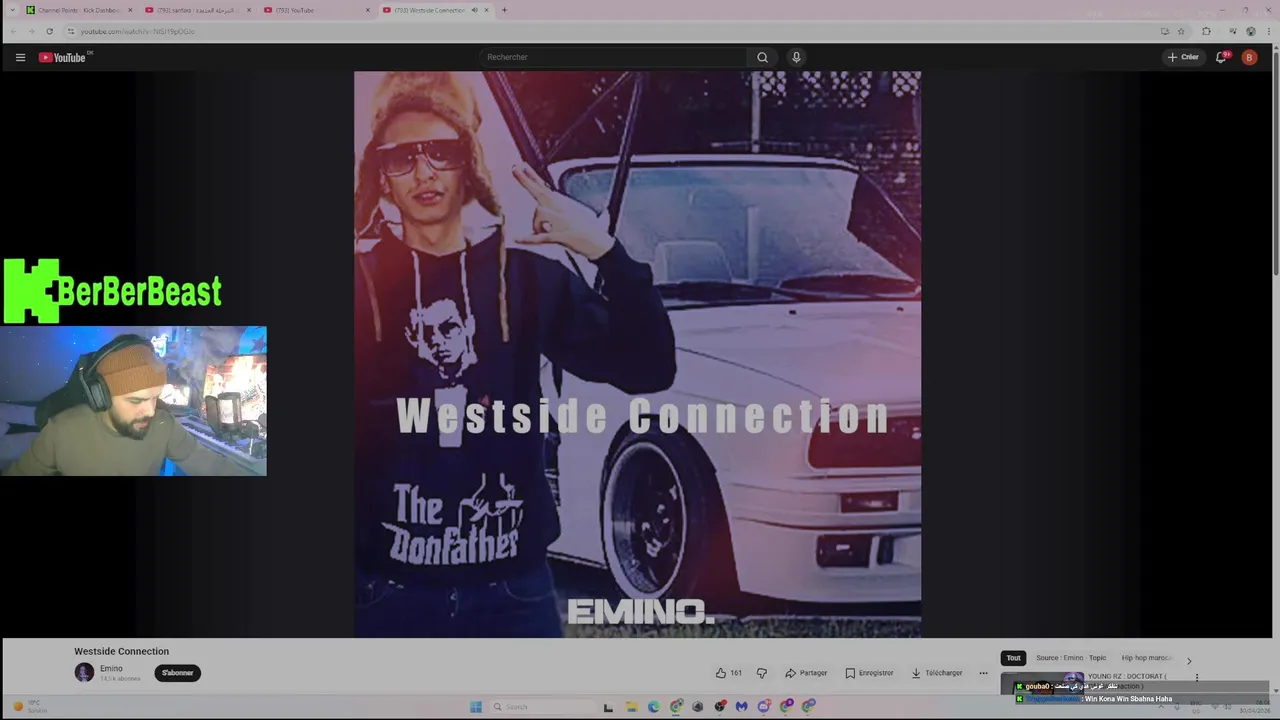Viewport: 1280px width, 720px height.
Task: Select the Hip-hop marocain chip
Action: [1147, 658]
